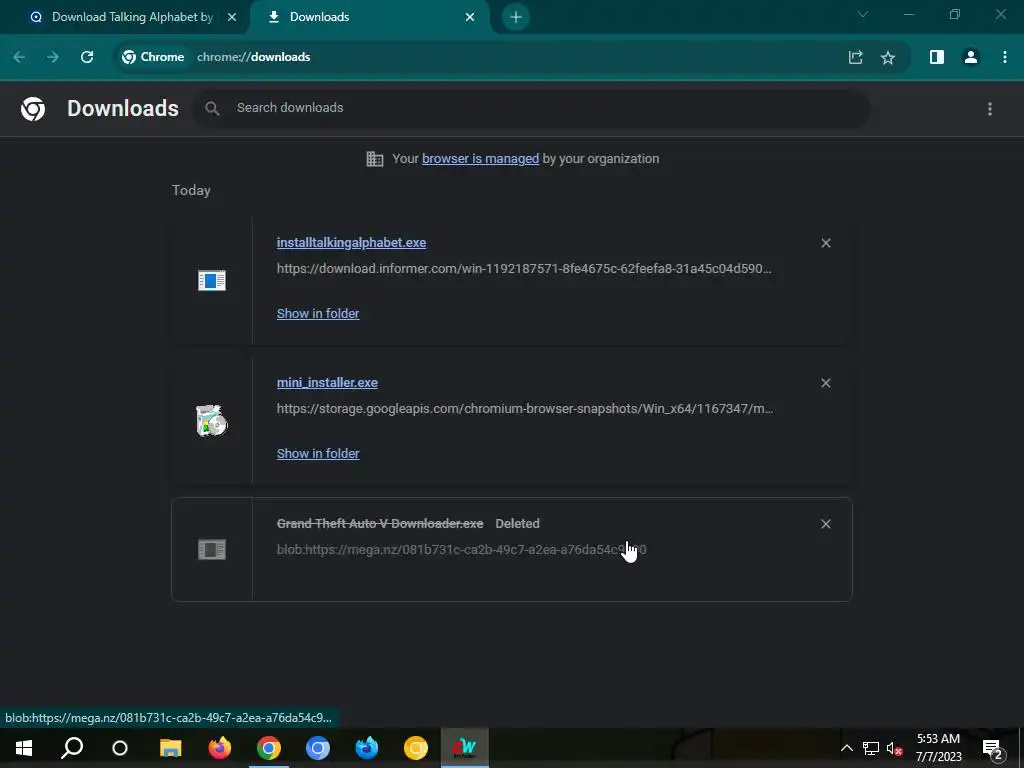
Task: Show mini_installer.exe in folder
Action: pyautogui.click(x=318, y=453)
